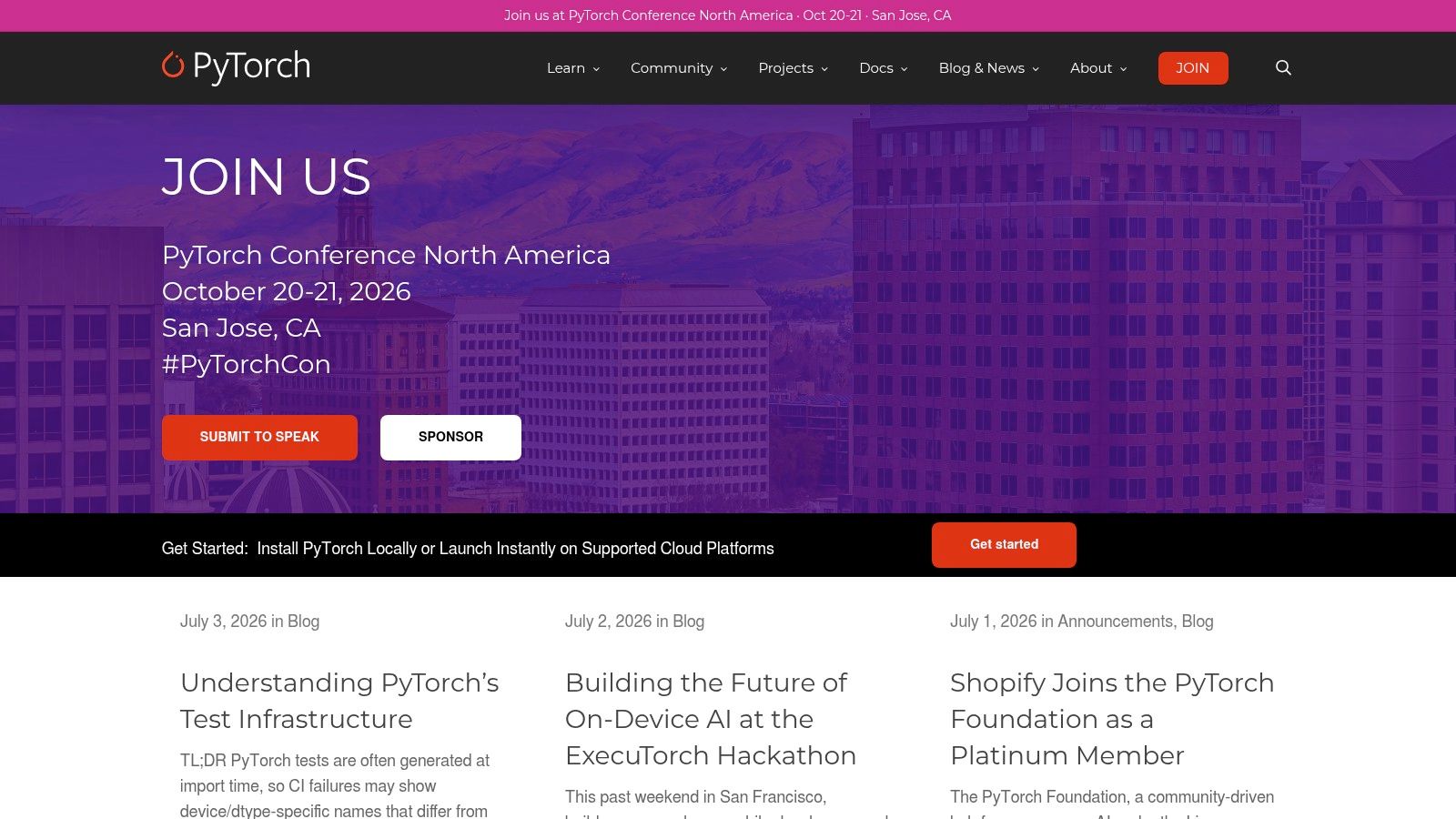
Task: Click the orange JOIN button
Action: 1193,68
